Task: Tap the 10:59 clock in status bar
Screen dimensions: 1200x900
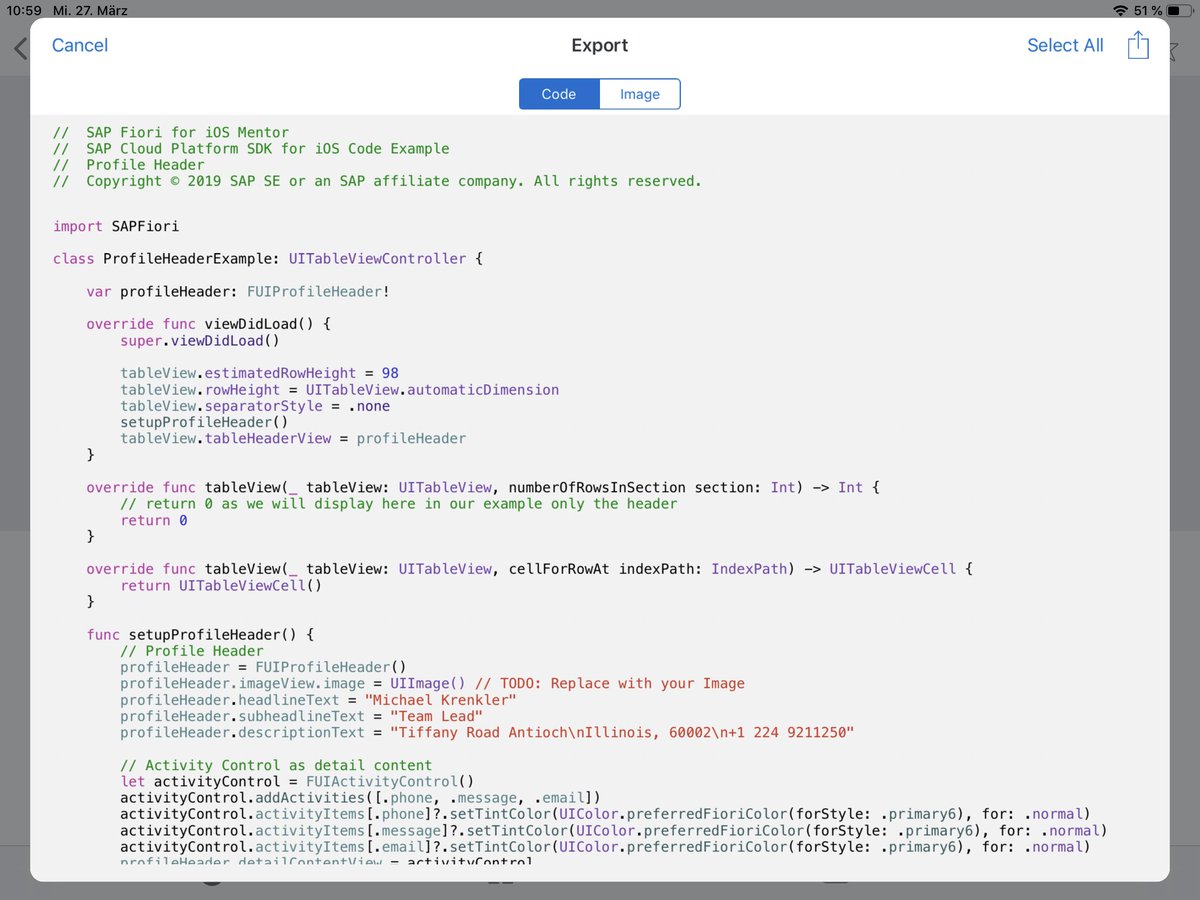Action: pos(24,10)
